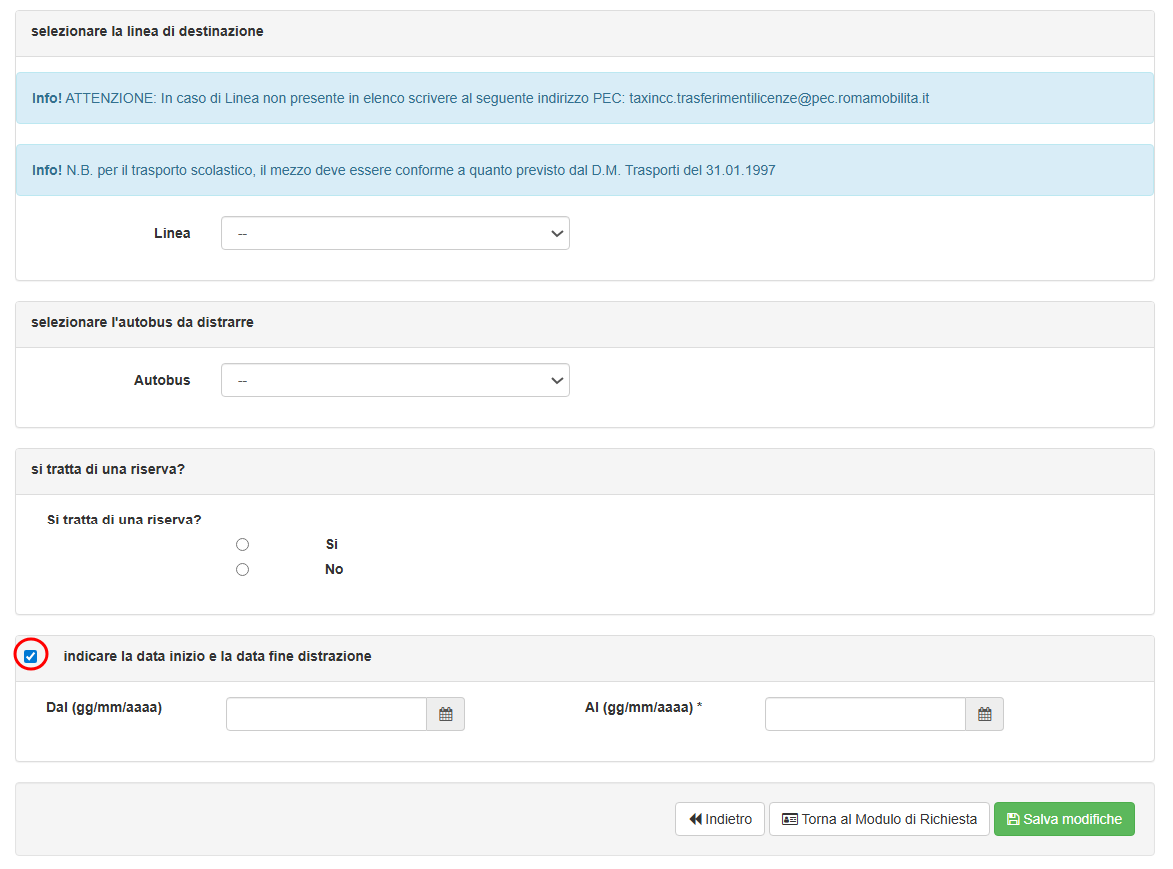
Task: Focus the Dal (gg/mm/aaaa) date field
Action: pyautogui.click(x=327, y=714)
